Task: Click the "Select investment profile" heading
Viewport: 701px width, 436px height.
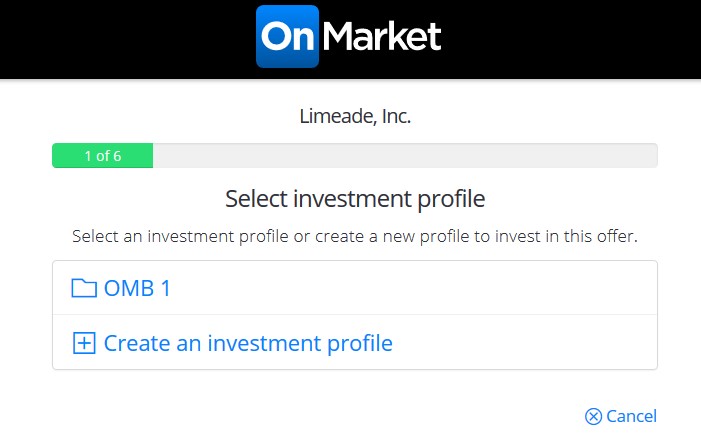Action: pos(355,199)
